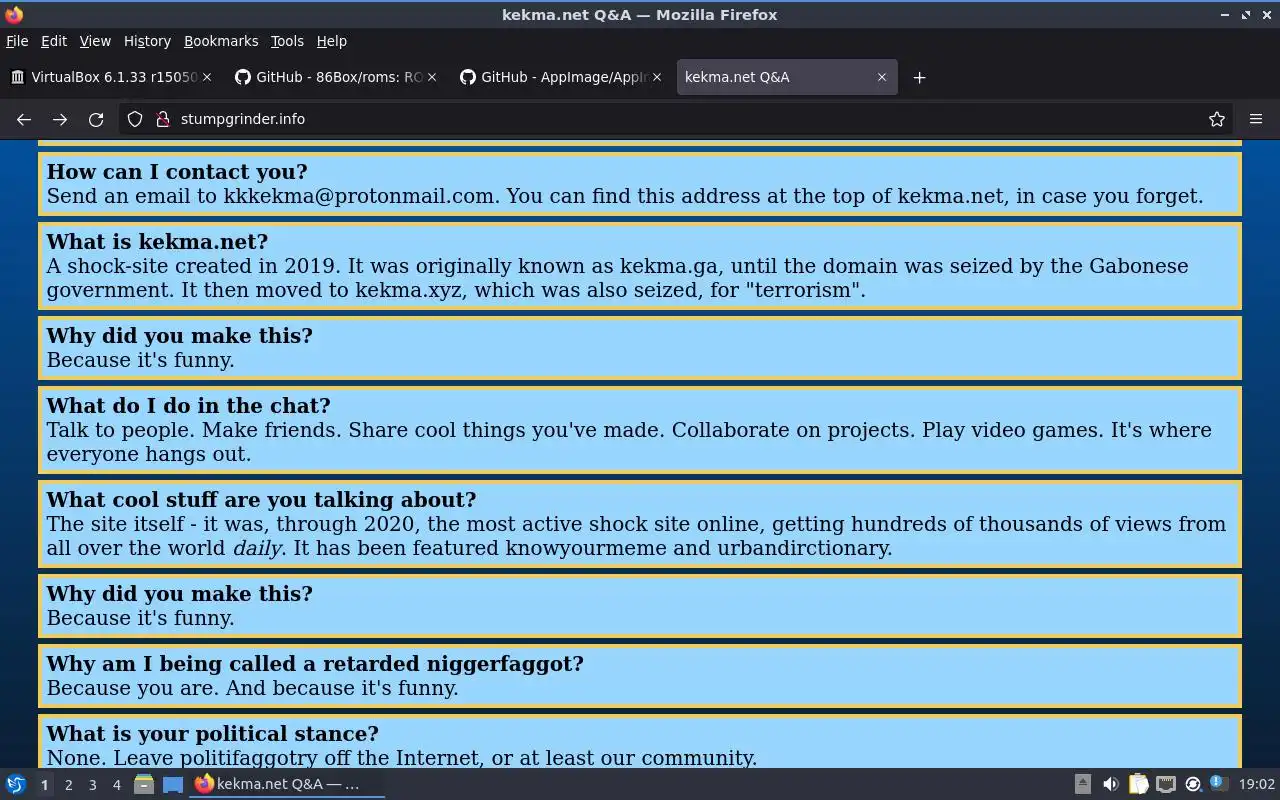Click the 'What do I do in the chat?' heading

(188, 406)
